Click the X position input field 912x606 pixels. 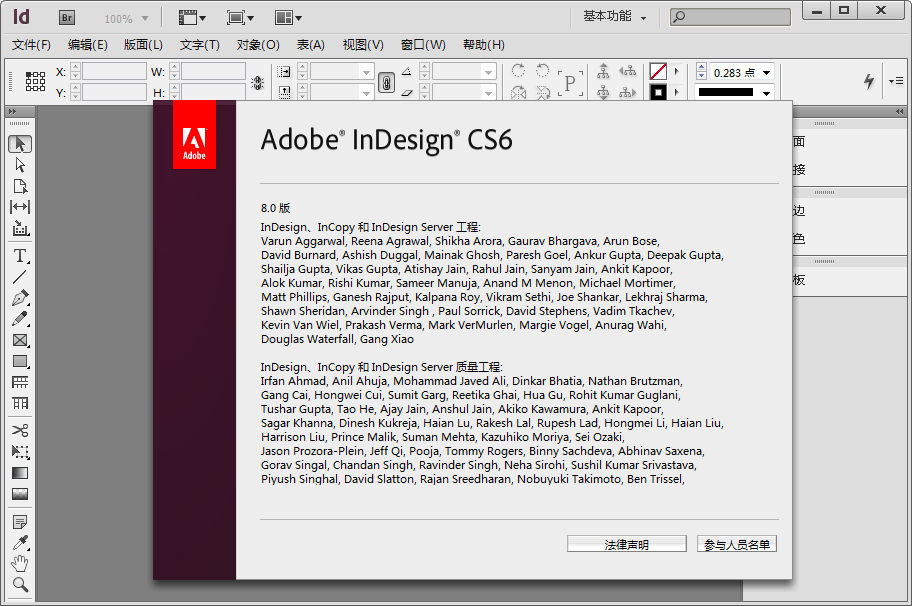click(114, 72)
